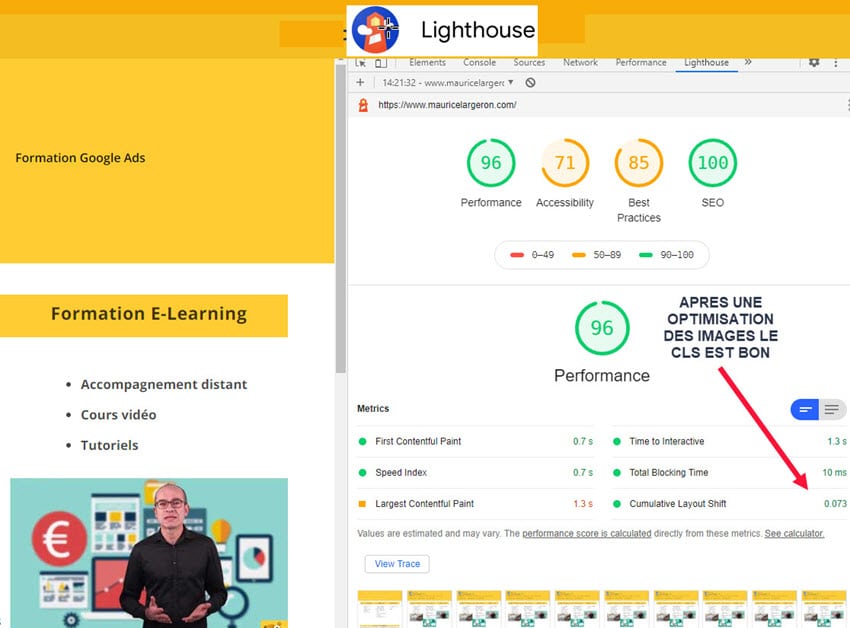Click the 0.073 CLS value
Image resolution: width=850 pixels, height=628 pixels.
[835, 504]
